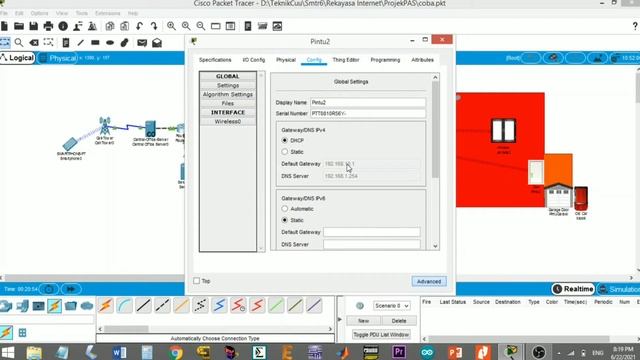Open the Specifications tab
The image size is (640, 360).
(215, 60)
